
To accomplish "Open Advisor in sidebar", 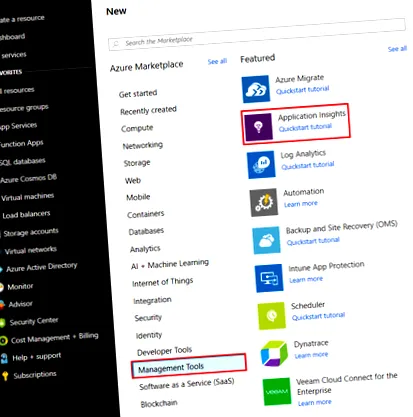I will (x=20, y=304).
